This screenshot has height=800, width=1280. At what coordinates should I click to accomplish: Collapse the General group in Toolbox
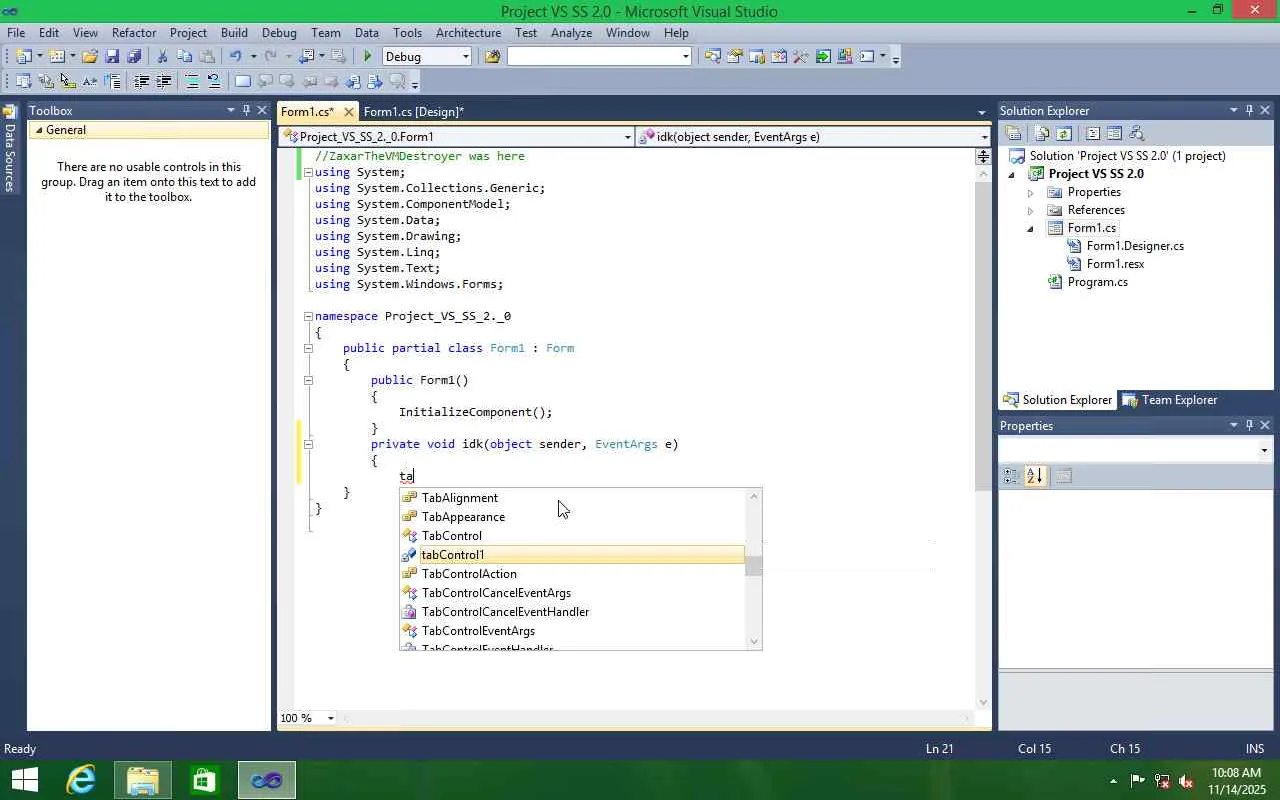pos(38,130)
